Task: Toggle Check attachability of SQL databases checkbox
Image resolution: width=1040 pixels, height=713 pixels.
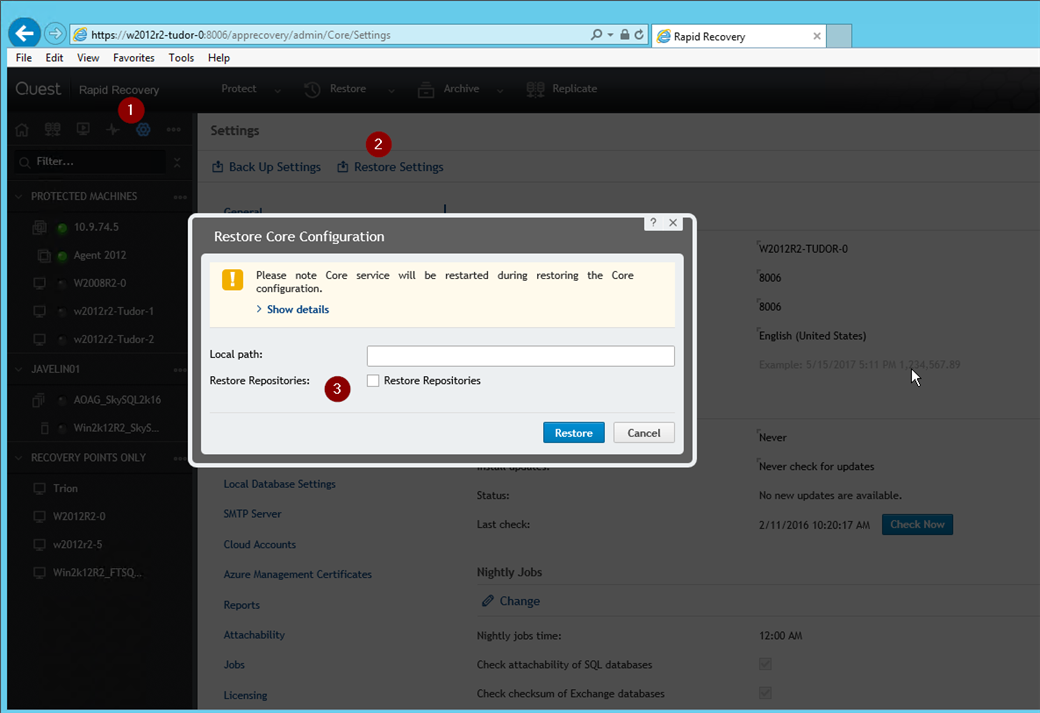Action: (765, 664)
